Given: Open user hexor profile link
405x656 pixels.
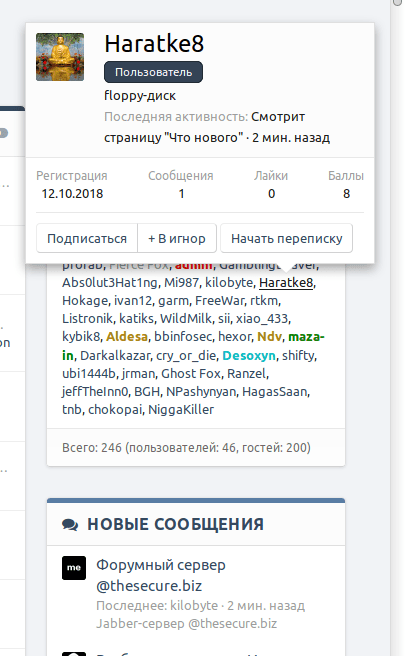Looking at the screenshot, I should point(234,337).
